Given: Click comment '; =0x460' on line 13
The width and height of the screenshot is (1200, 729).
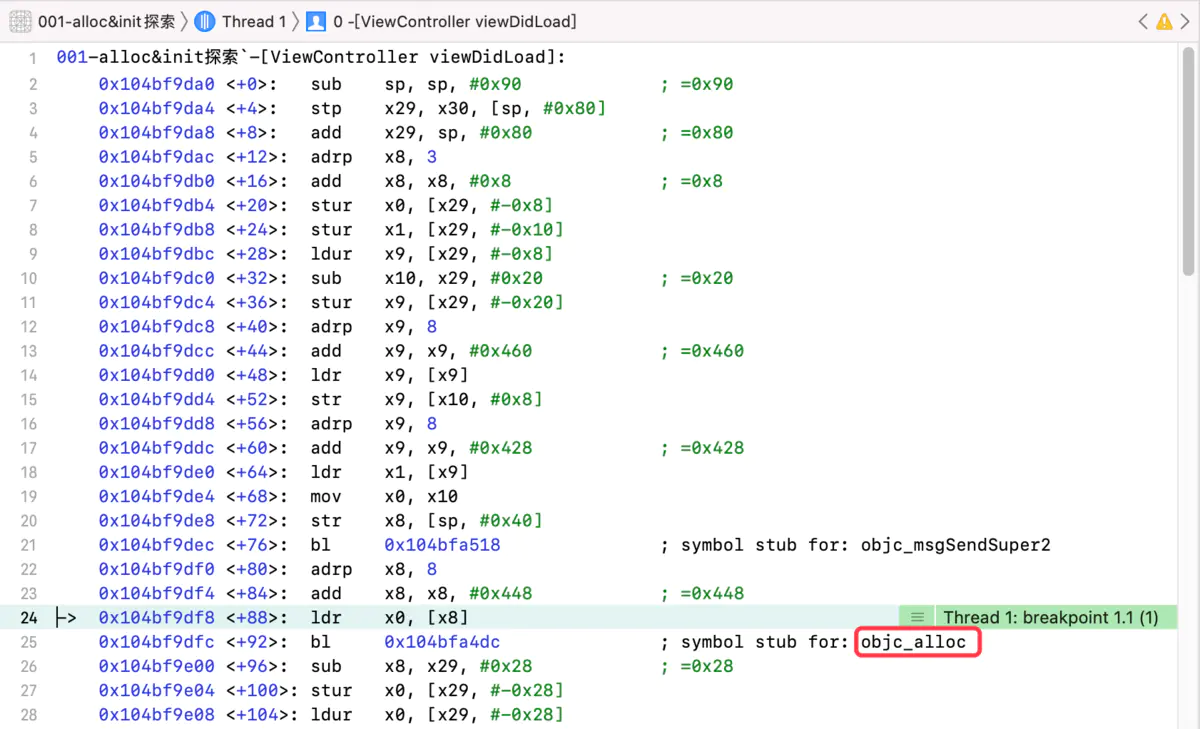Looking at the screenshot, I should (x=702, y=351).
